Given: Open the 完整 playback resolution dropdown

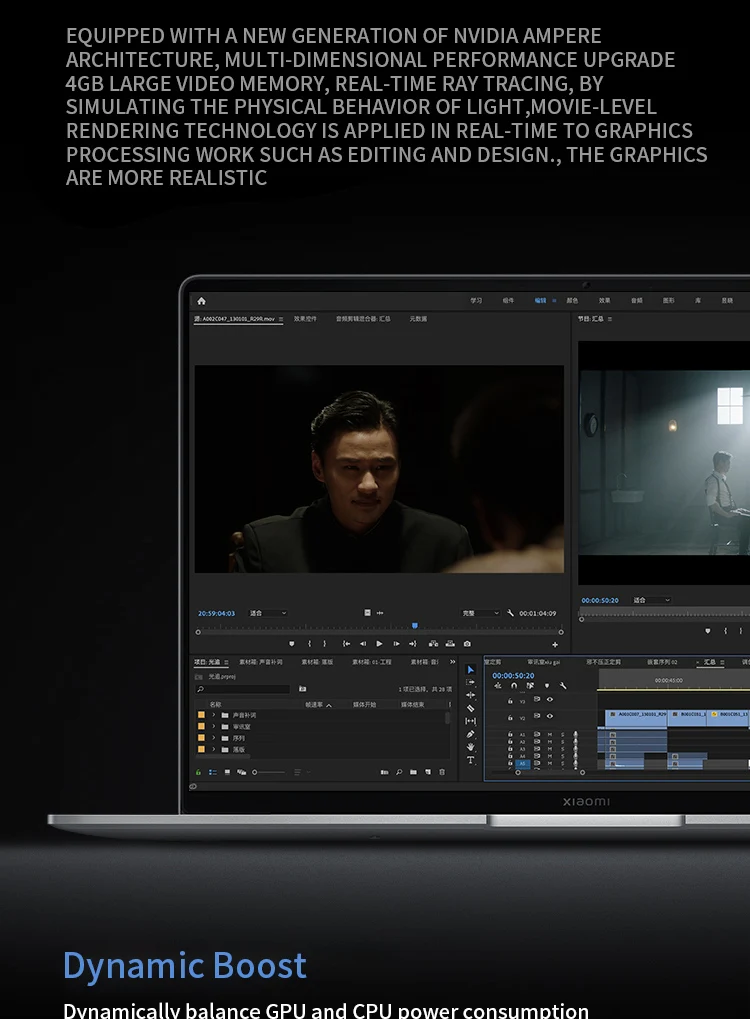Looking at the screenshot, I should pyautogui.click(x=480, y=613).
